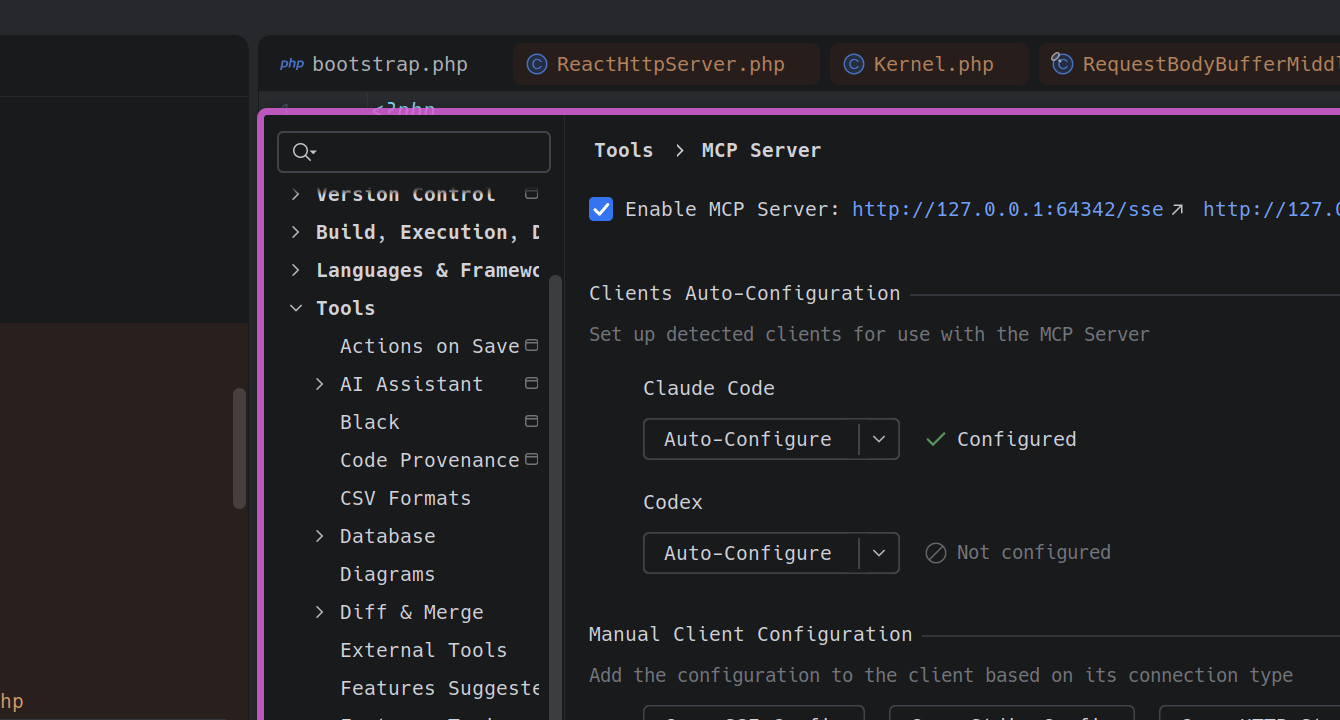1340x720 pixels.
Task: Select Actions on Save settings
Action: 429,346
